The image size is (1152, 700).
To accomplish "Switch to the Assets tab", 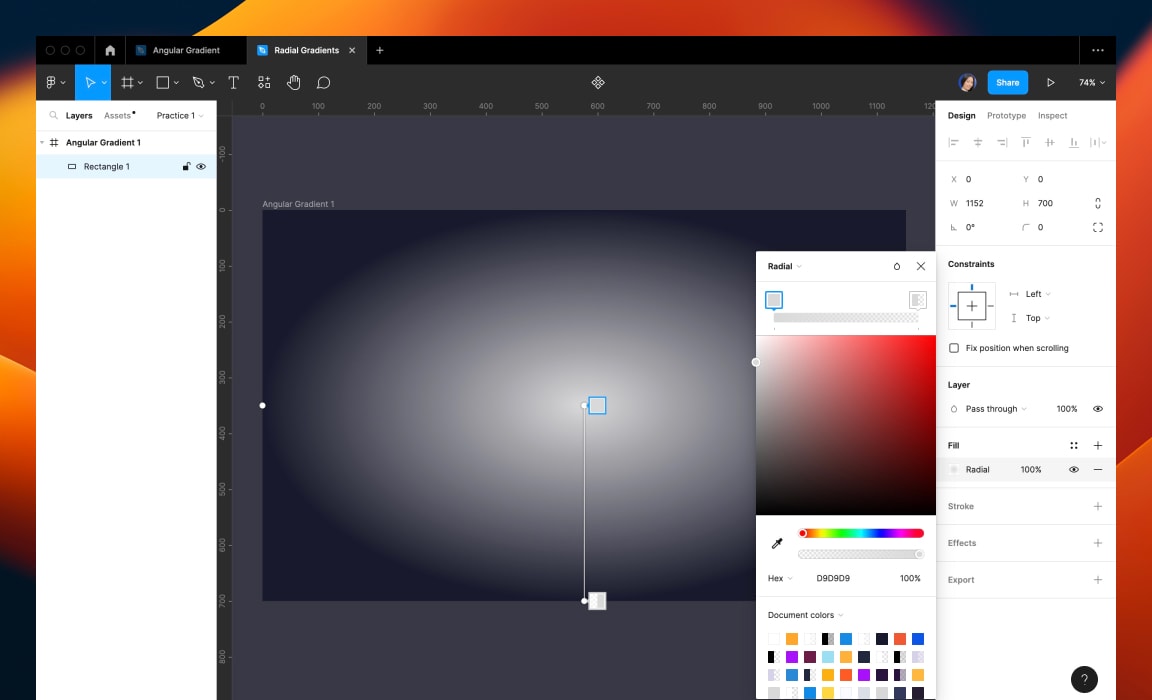I will [117, 115].
